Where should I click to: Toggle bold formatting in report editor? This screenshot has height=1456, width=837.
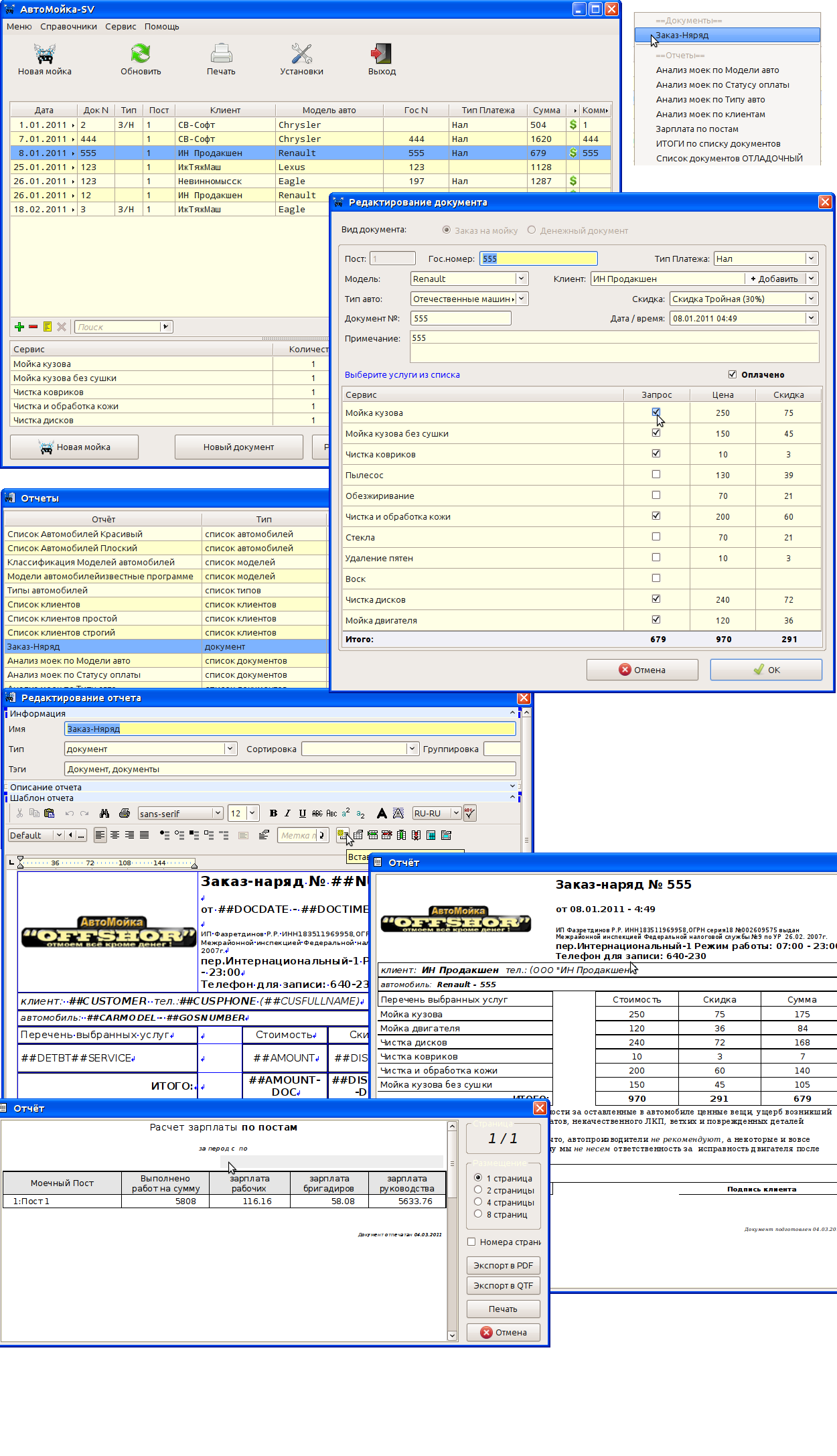273,813
